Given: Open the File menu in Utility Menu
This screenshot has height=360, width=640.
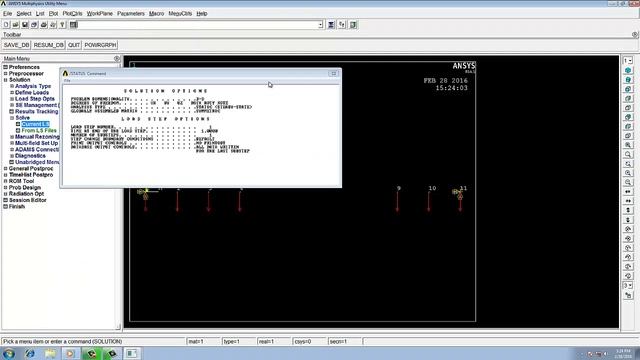Looking at the screenshot, I should [7, 13].
